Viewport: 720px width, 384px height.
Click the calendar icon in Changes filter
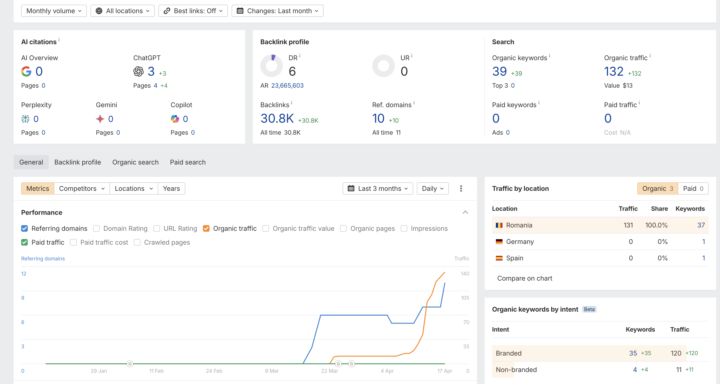(x=240, y=11)
